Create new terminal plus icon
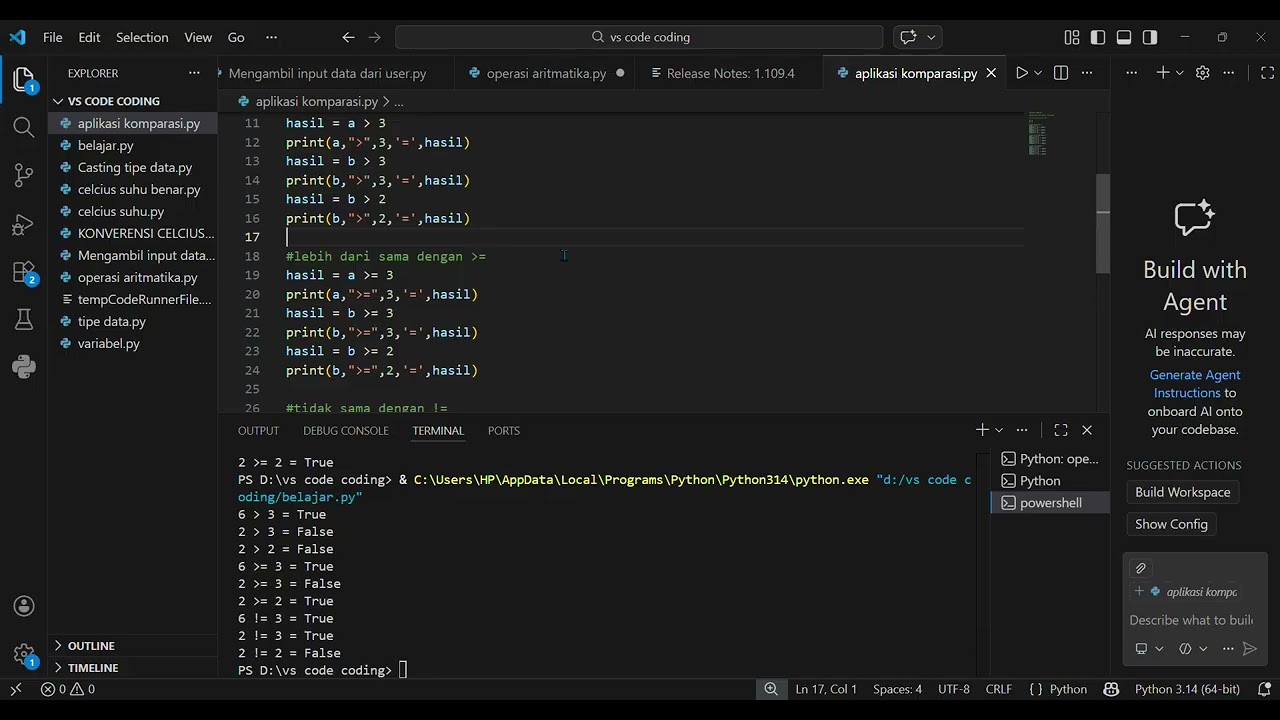The width and height of the screenshot is (1280, 720). pos(982,430)
